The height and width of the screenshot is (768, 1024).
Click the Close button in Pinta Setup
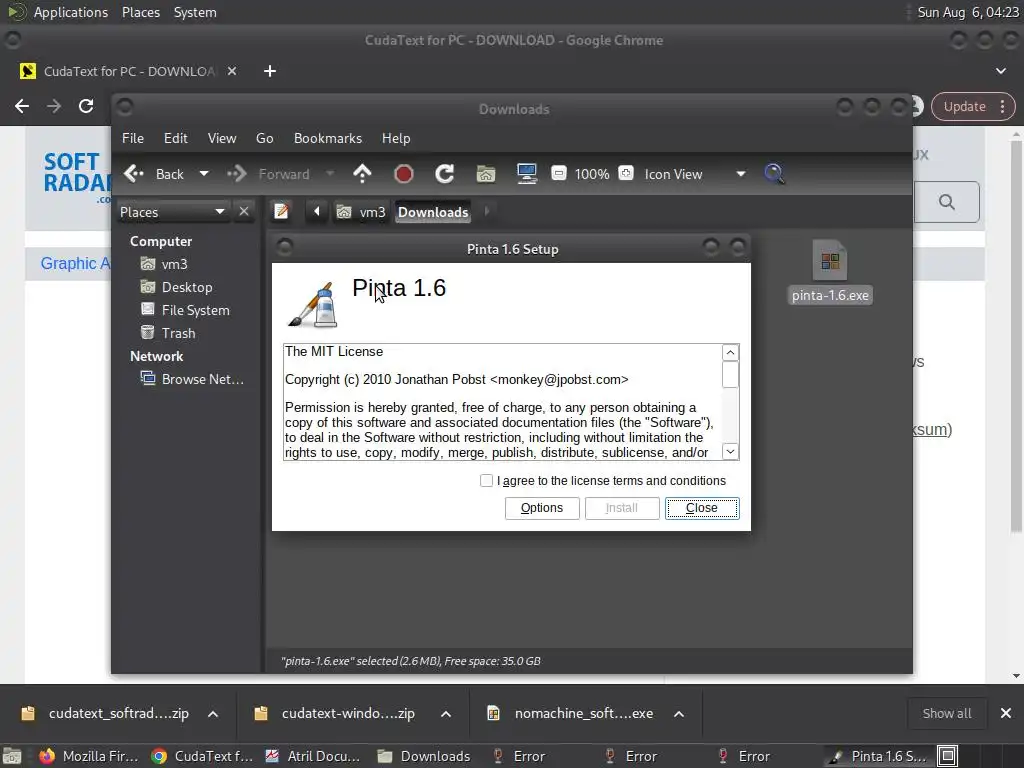(701, 508)
